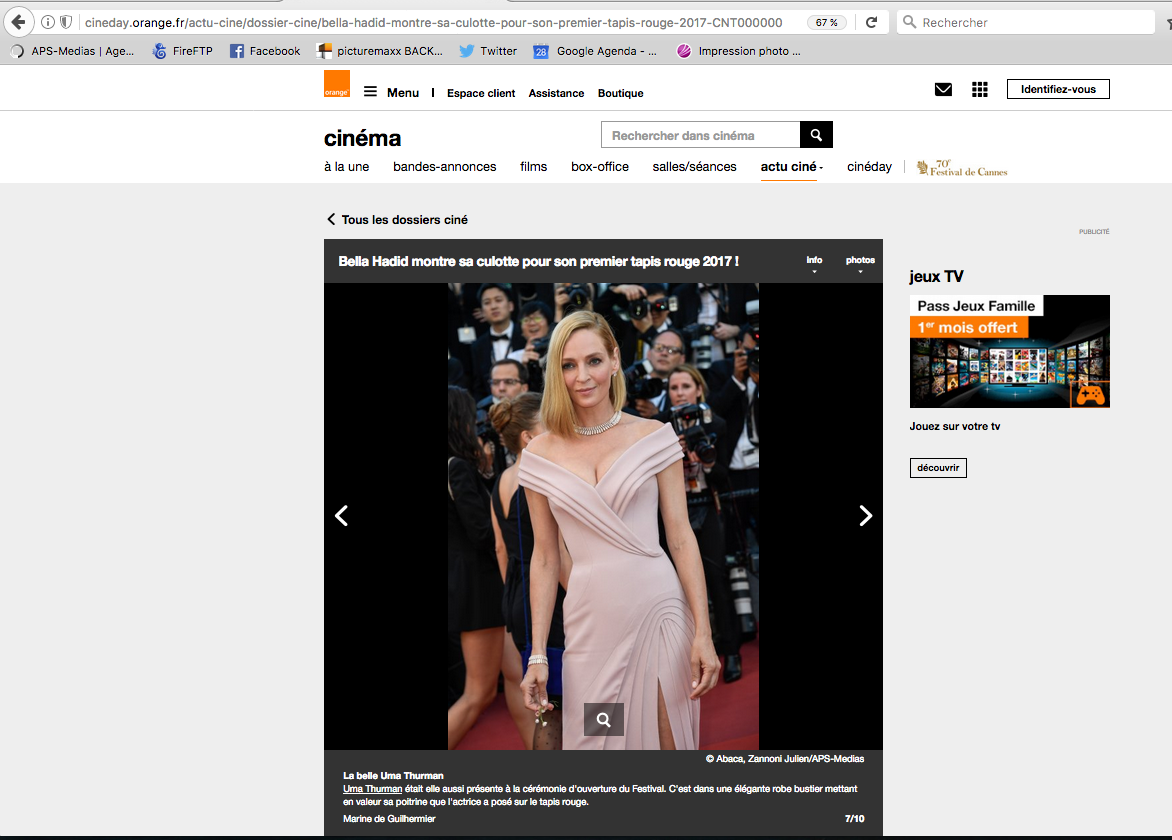Show next photo with right arrow
Viewport: 1172px width, 840px height.
coord(865,515)
